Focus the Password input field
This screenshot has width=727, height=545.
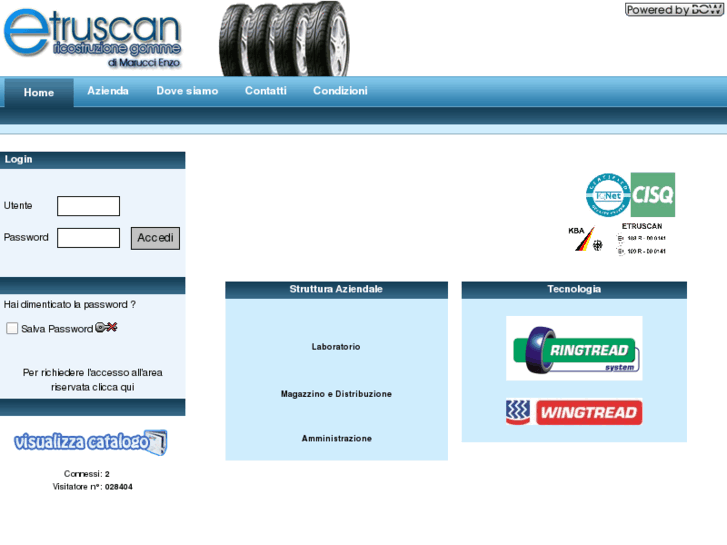[x=89, y=238]
